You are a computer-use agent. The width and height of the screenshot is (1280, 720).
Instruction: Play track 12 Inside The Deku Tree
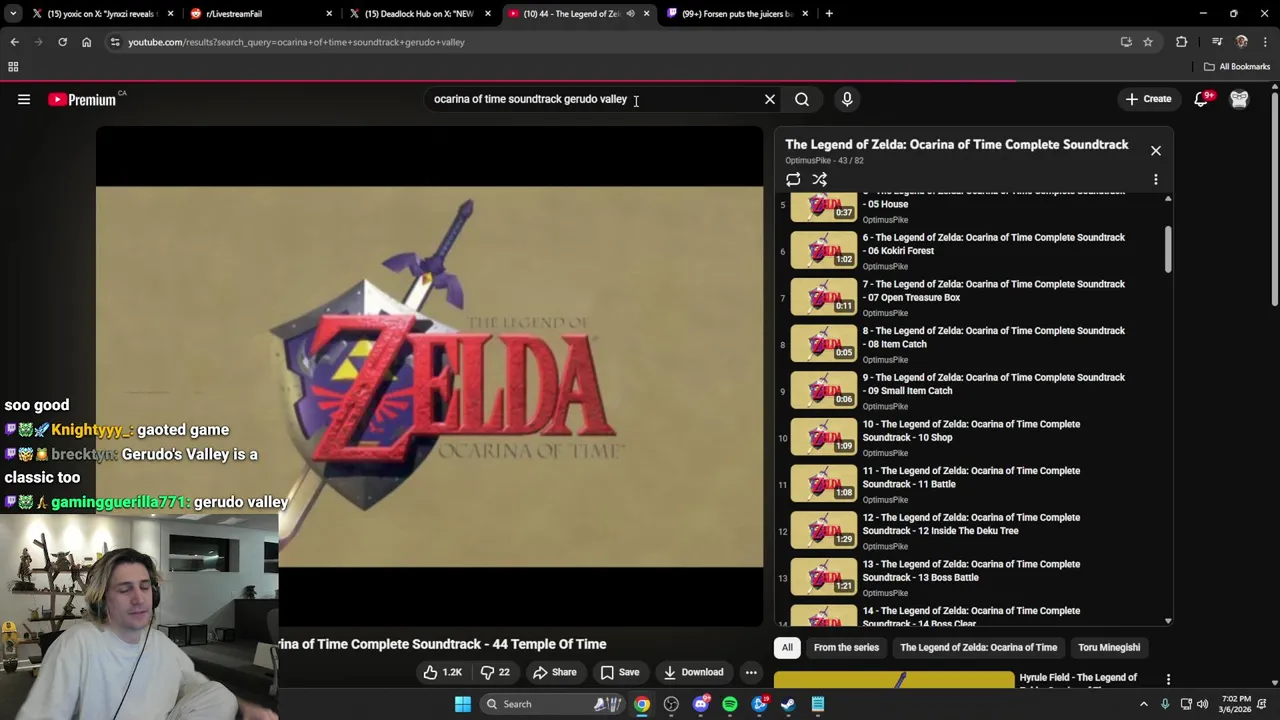(x=970, y=530)
